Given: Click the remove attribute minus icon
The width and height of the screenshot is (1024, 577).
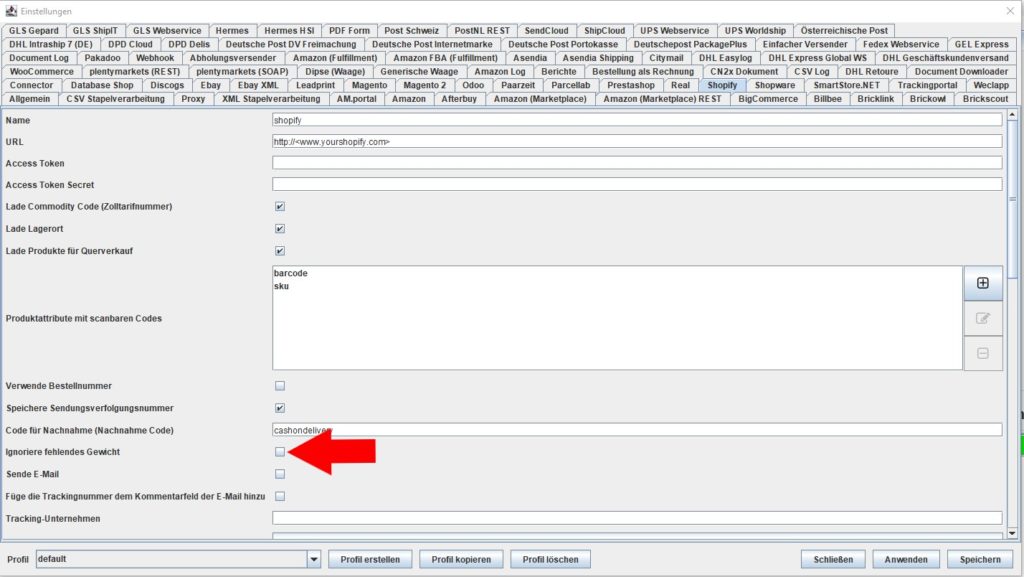Looking at the screenshot, I should [x=983, y=354].
